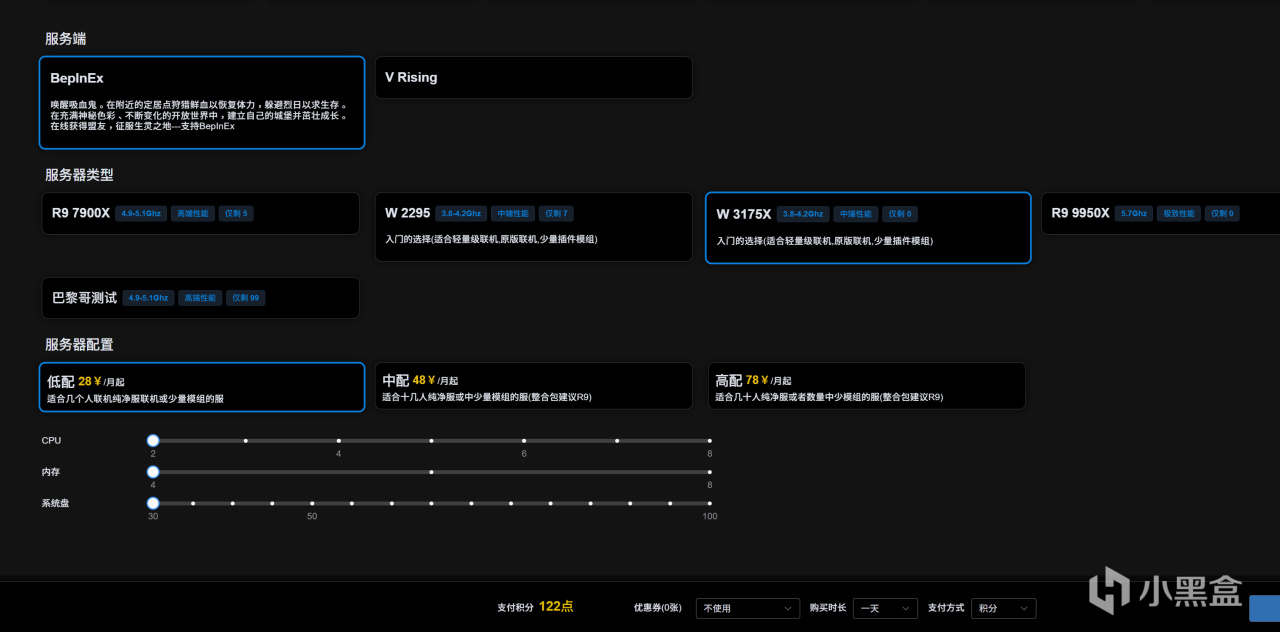Click the 中配 适合十几人纯净服 description text
Image resolution: width=1280 pixels, height=632 pixels.
486,397
